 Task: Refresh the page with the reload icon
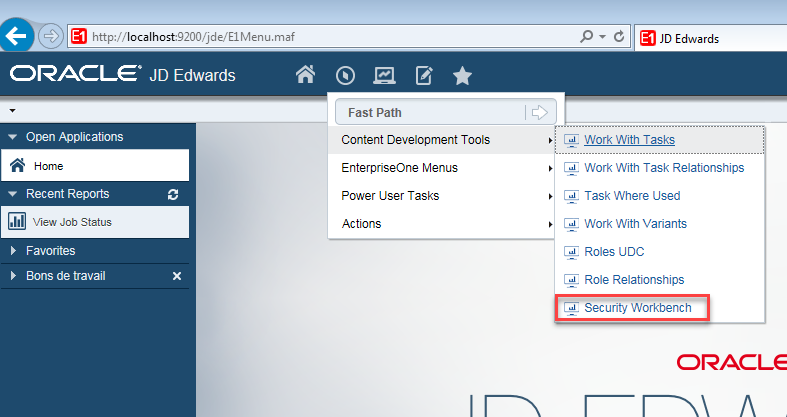619,37
